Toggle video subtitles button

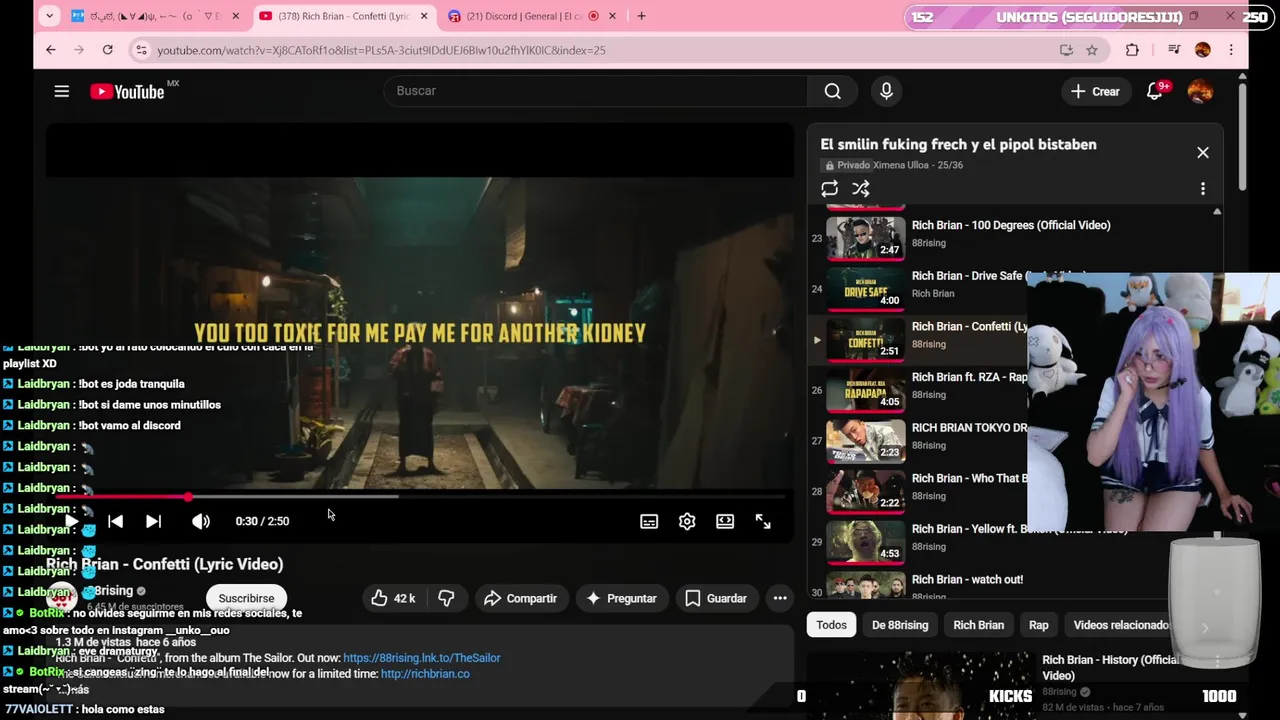(x=649, y=521)
